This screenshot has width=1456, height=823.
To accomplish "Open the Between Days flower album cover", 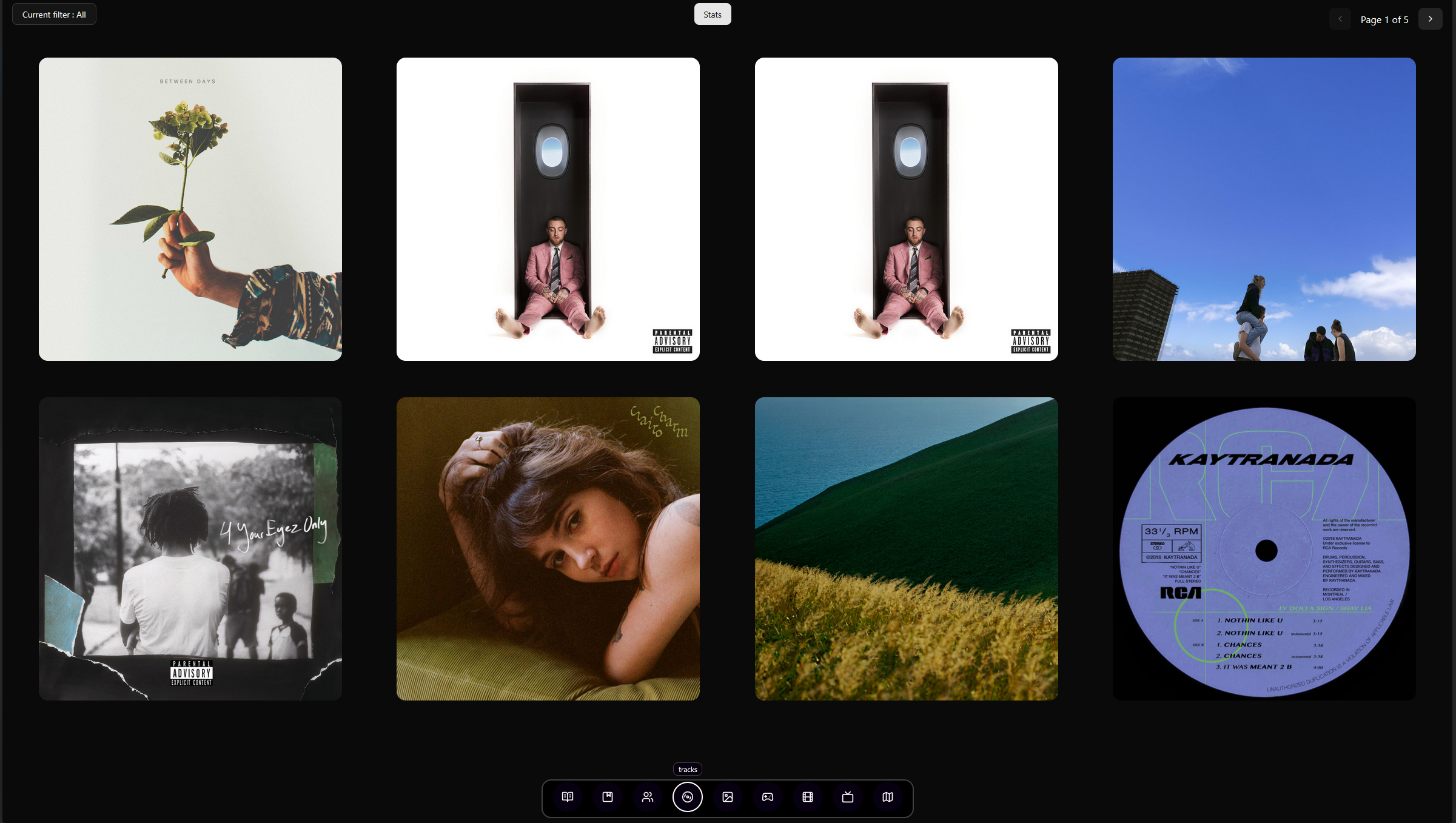I will coord(190,209).
